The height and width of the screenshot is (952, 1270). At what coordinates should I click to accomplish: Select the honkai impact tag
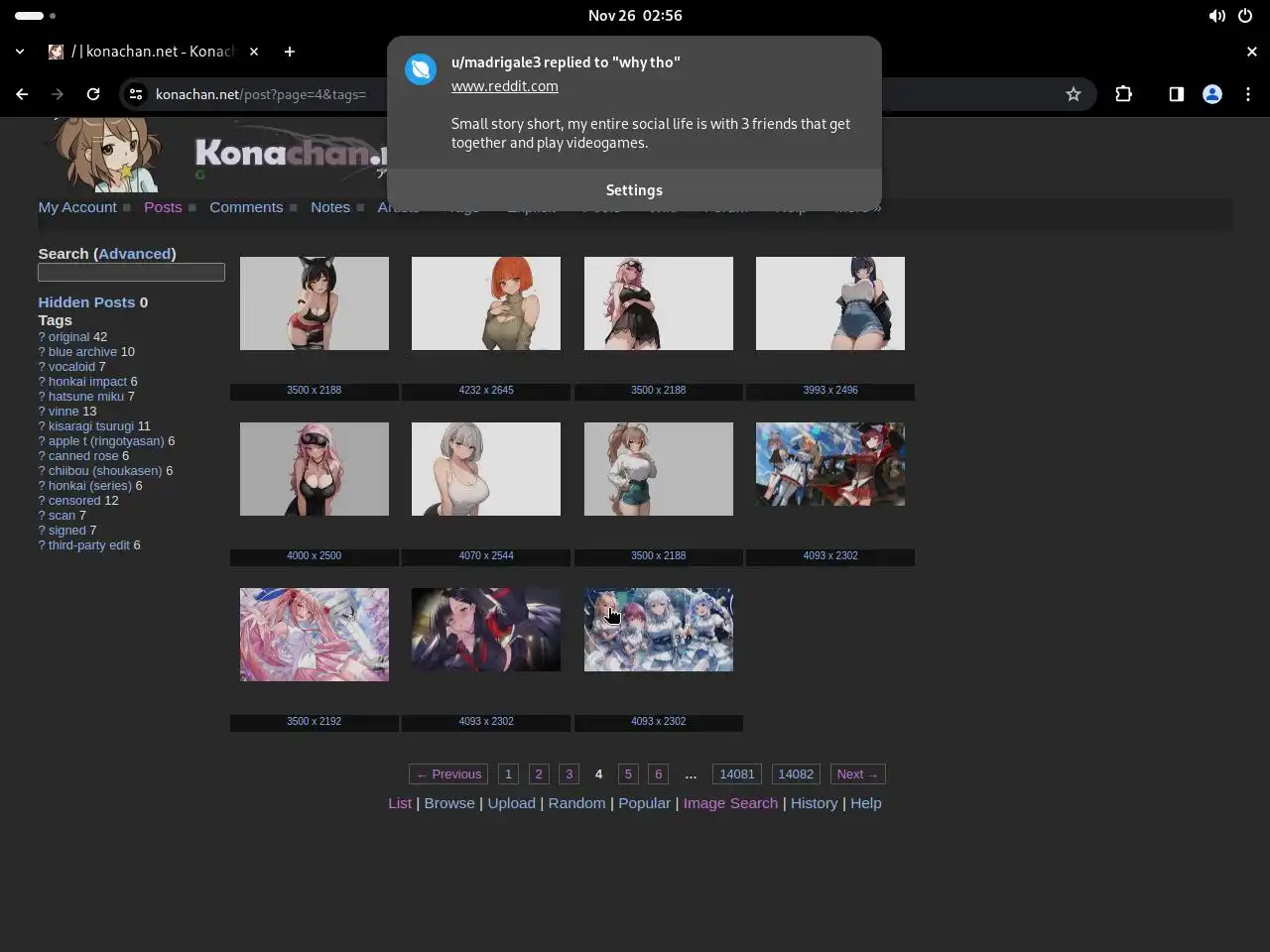tap(87, 382)
